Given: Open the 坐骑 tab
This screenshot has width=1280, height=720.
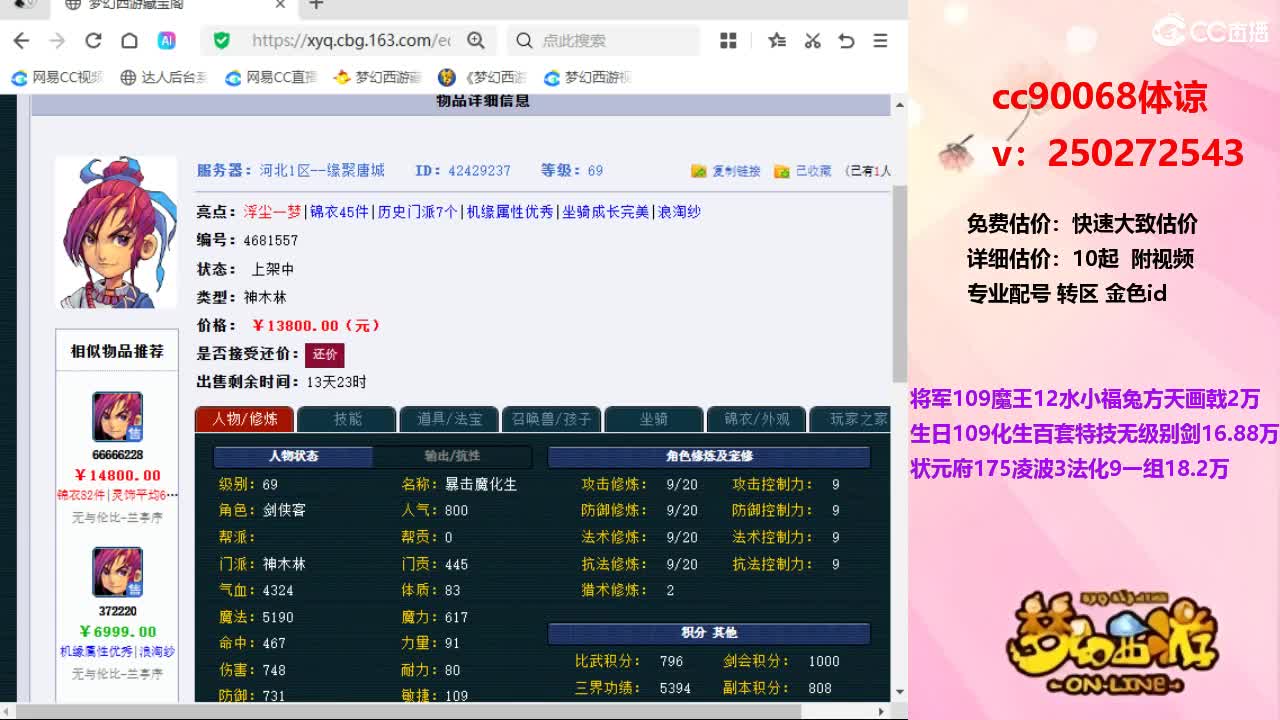Looking at the screenshot, I should coord(654,419).
